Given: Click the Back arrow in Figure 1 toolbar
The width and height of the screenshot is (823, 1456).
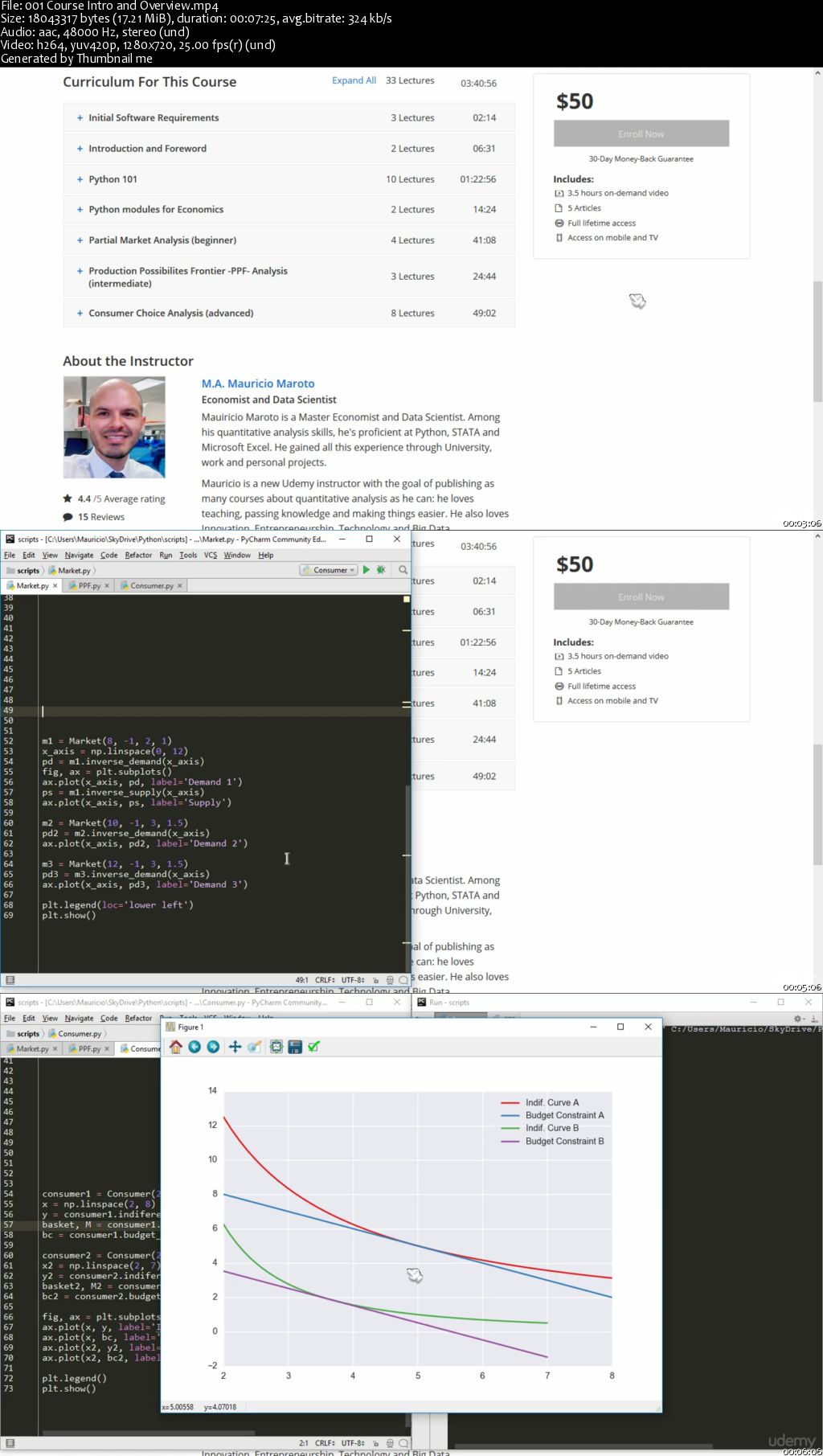Looking at the screenshot, I should [194, 1046].
